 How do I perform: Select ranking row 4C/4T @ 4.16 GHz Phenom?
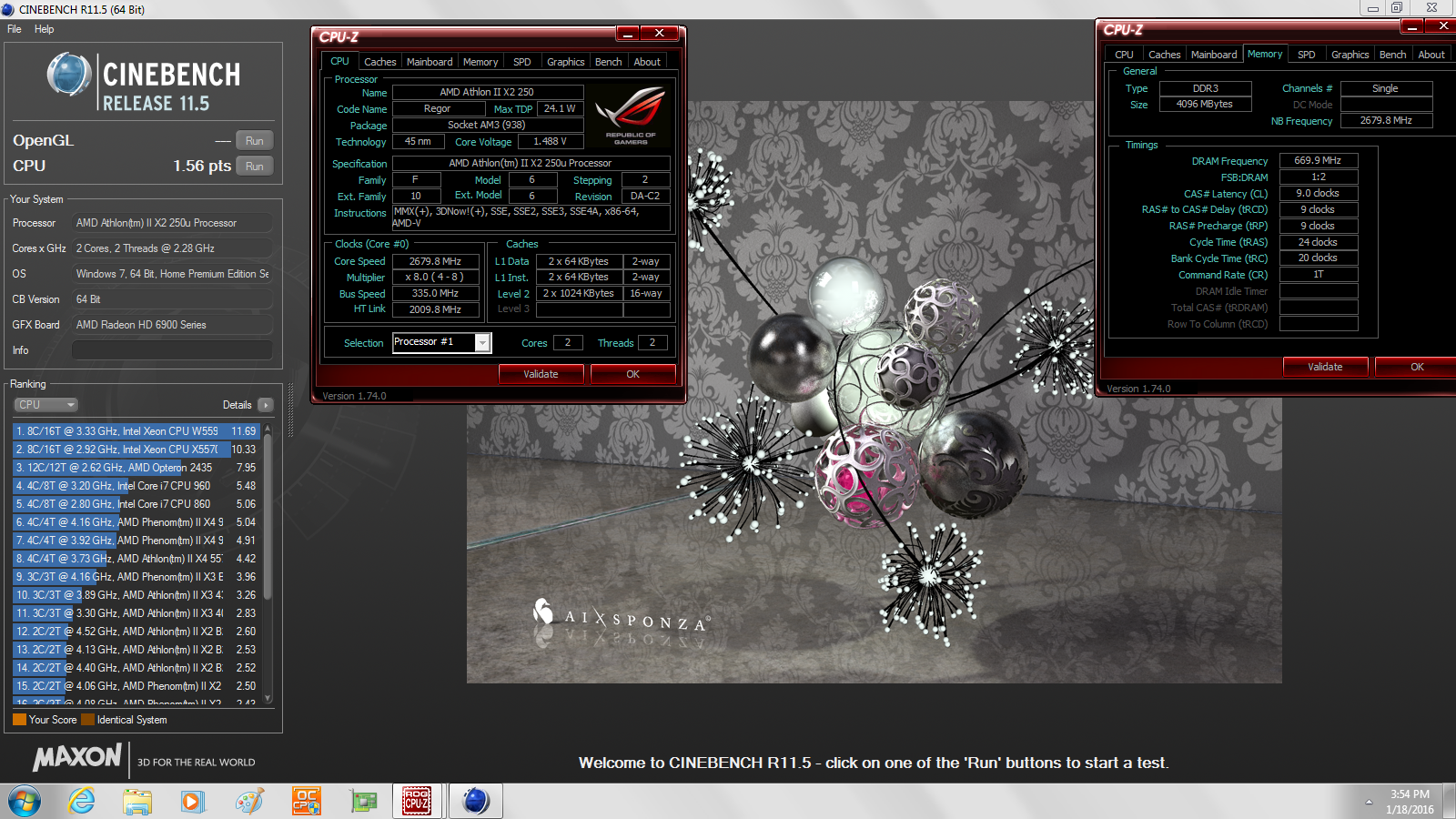pos(136,522)
